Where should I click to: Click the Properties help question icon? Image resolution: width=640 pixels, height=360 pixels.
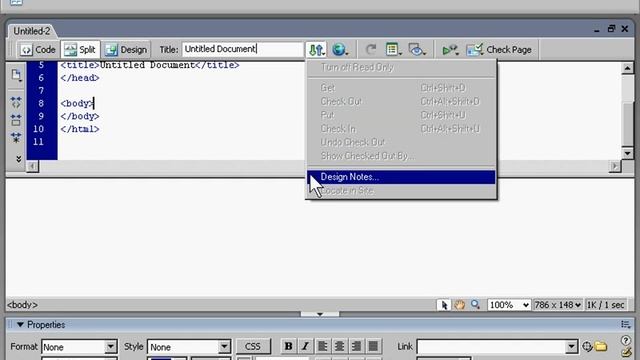[625, 340]
